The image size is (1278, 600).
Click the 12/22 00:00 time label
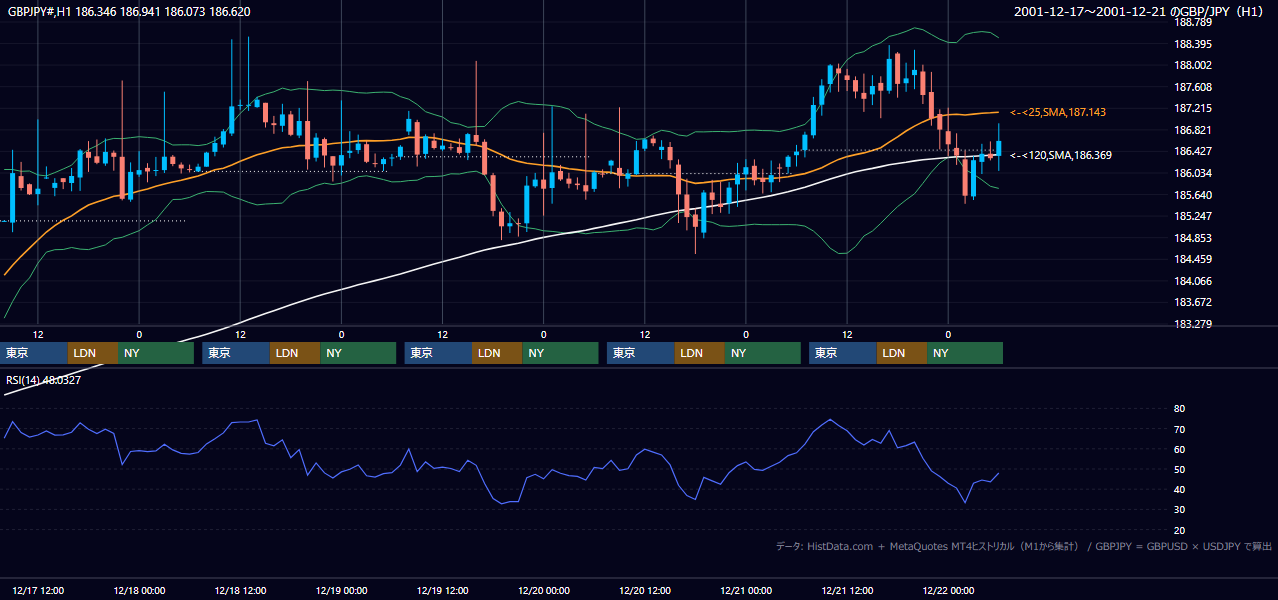[948, 591]
